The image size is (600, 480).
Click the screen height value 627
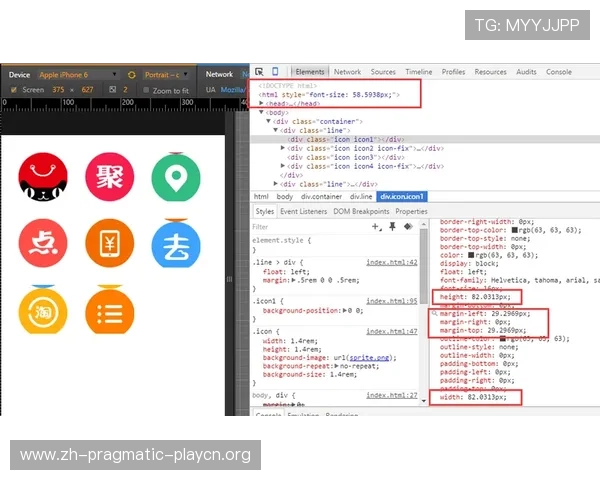[x=87, y=90]
